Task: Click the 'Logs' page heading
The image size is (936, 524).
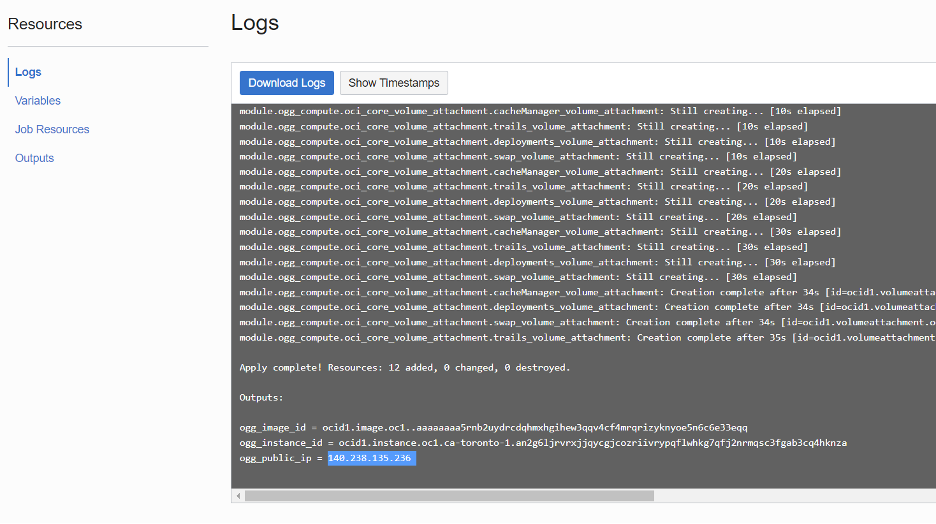Action: click(x=255, y=23)
